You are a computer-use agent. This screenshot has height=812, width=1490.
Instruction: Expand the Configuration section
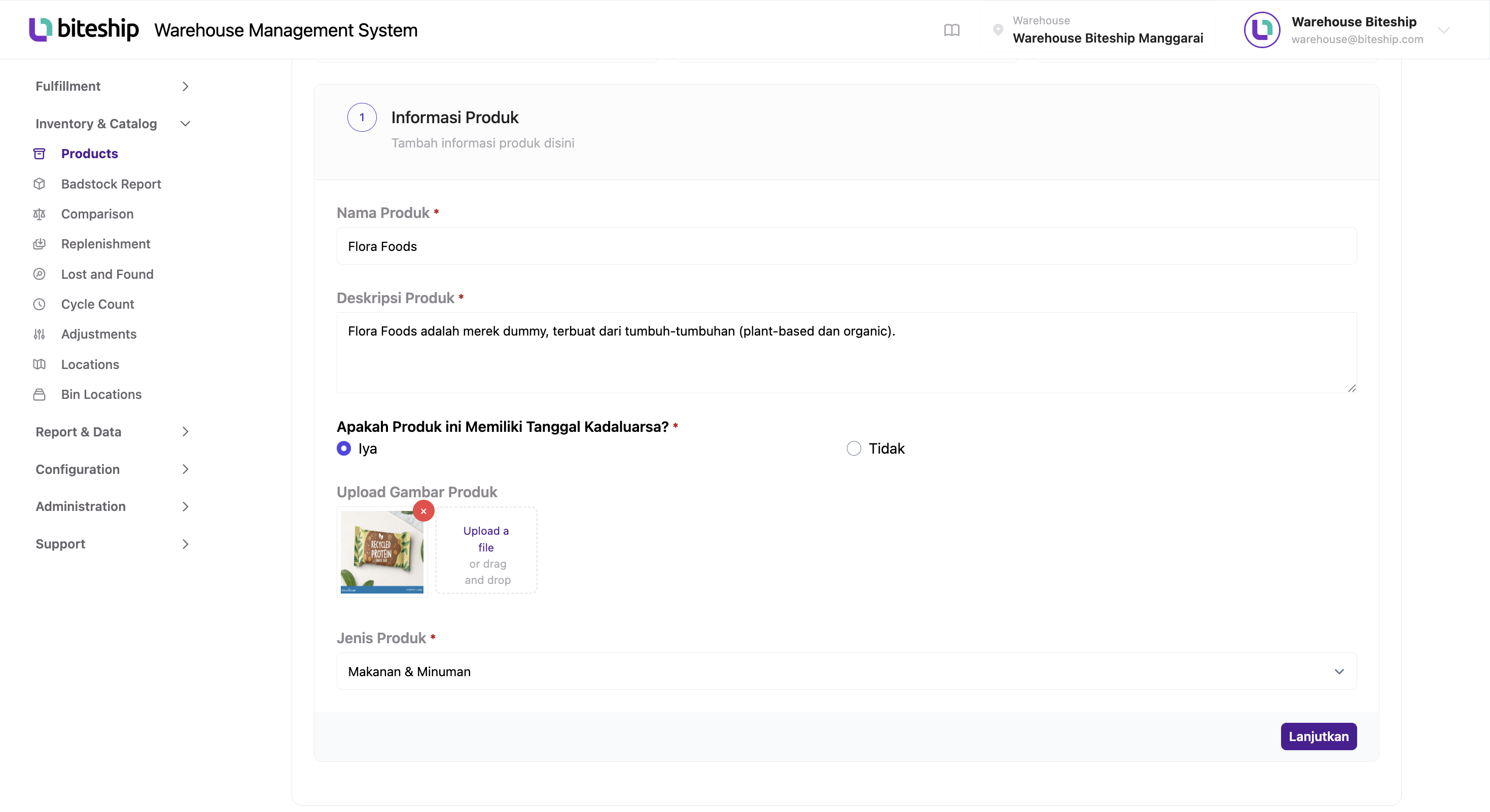(x=113, y=469)
